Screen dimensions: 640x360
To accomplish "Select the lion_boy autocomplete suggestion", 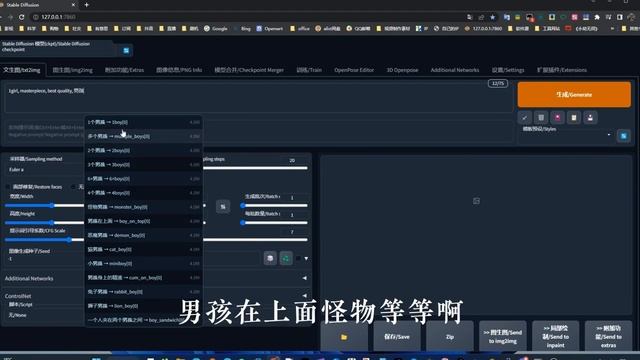I will [143, 306].
